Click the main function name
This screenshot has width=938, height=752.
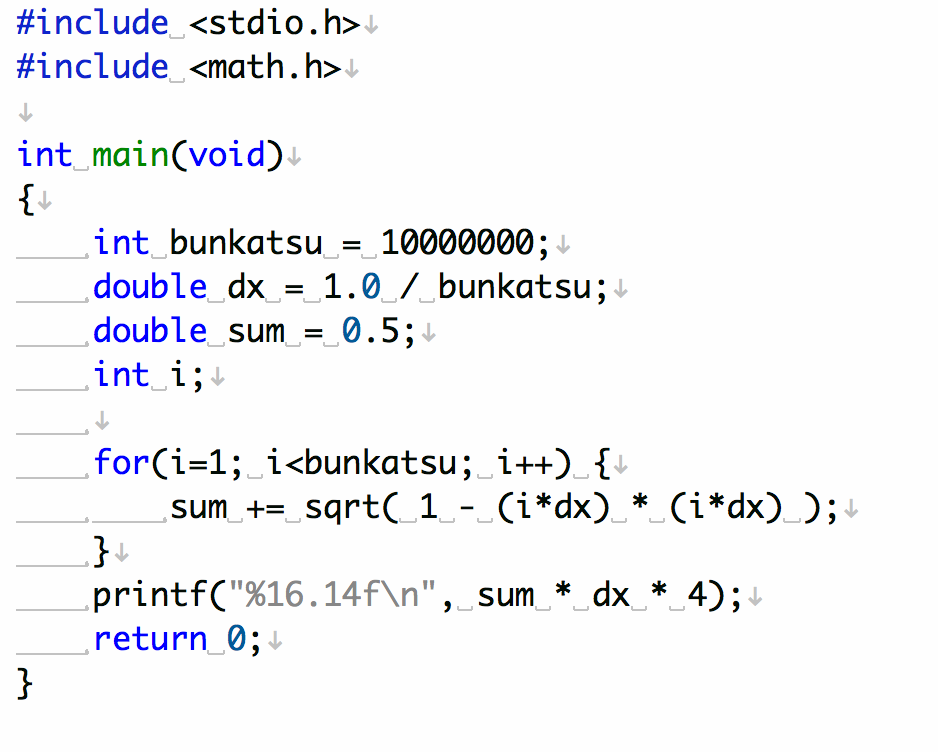click(132, 155)
